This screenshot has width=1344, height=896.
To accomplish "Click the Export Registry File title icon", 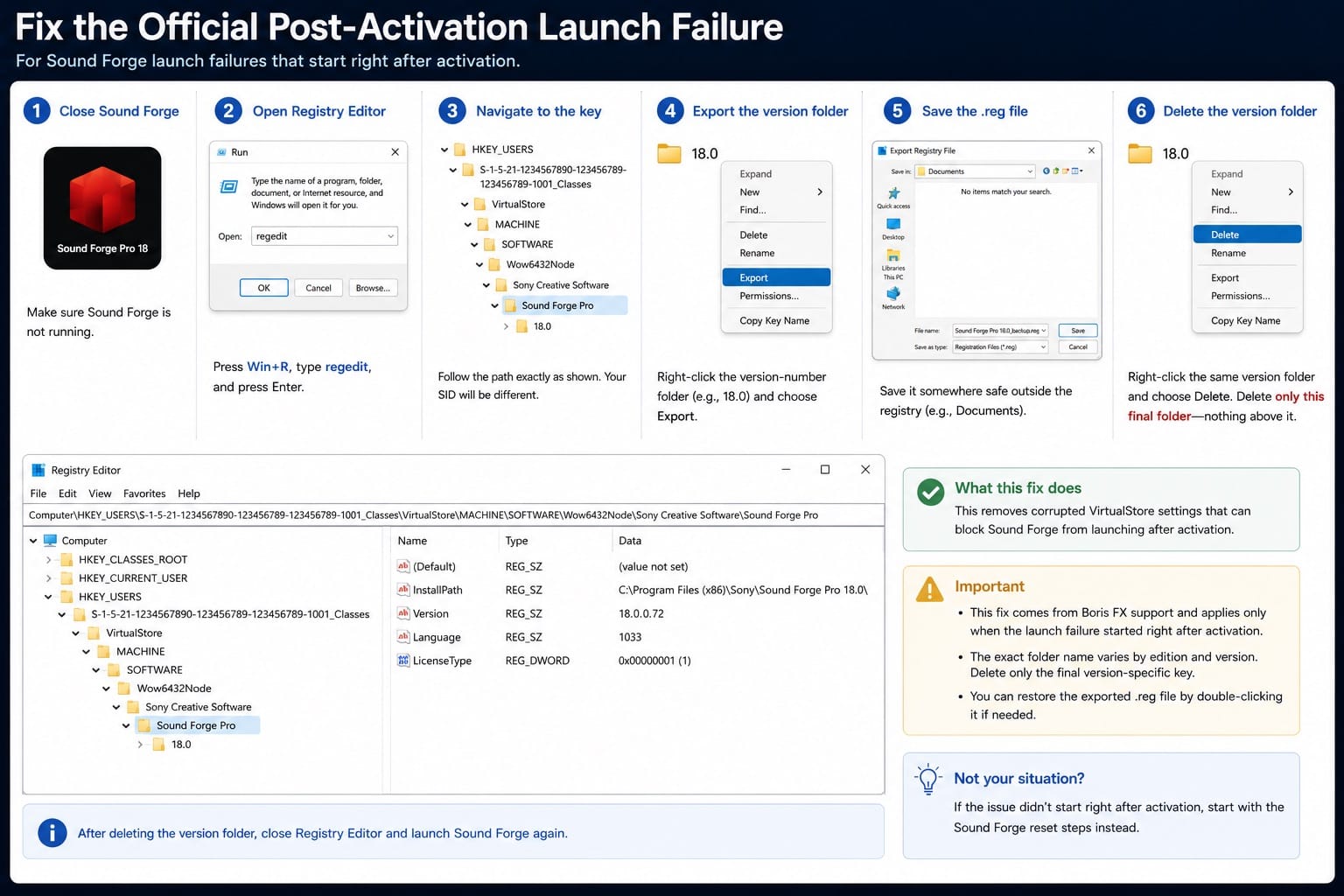I will (x=882, y=150).
